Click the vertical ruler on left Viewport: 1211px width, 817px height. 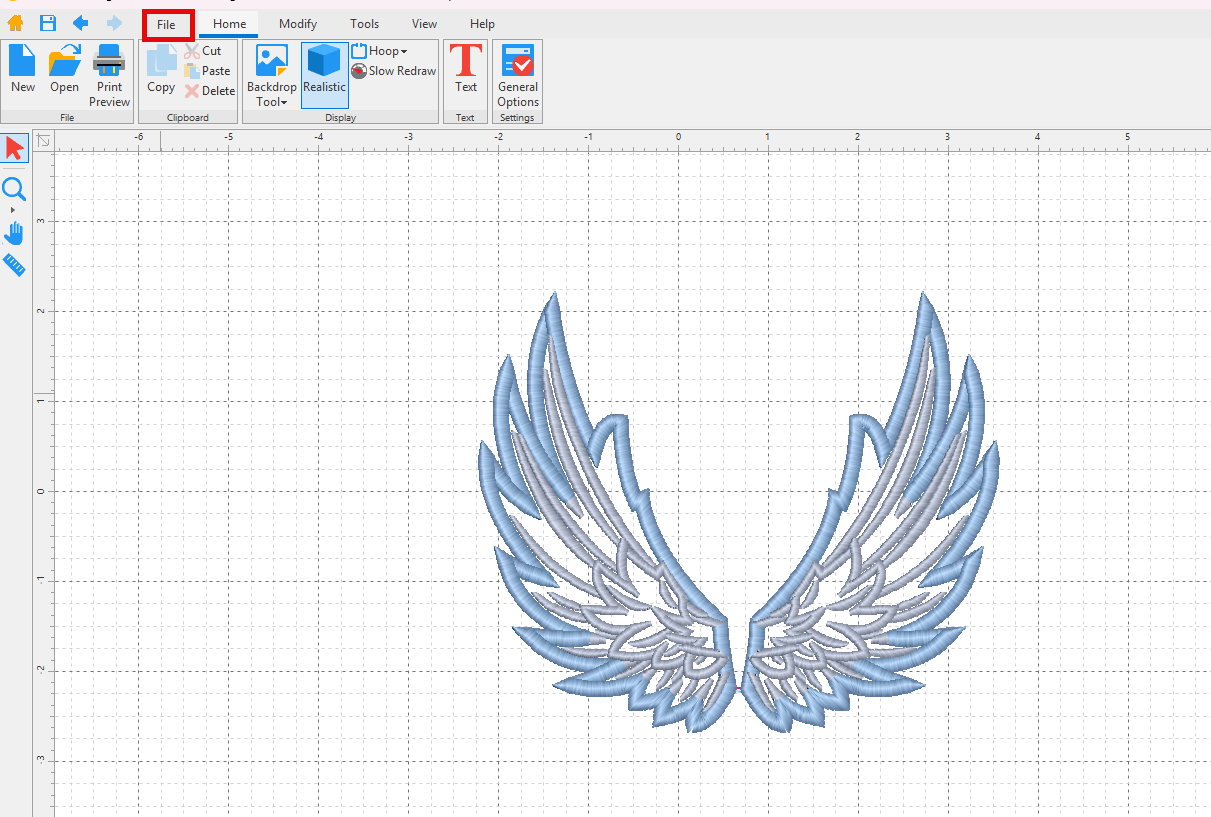43,484
